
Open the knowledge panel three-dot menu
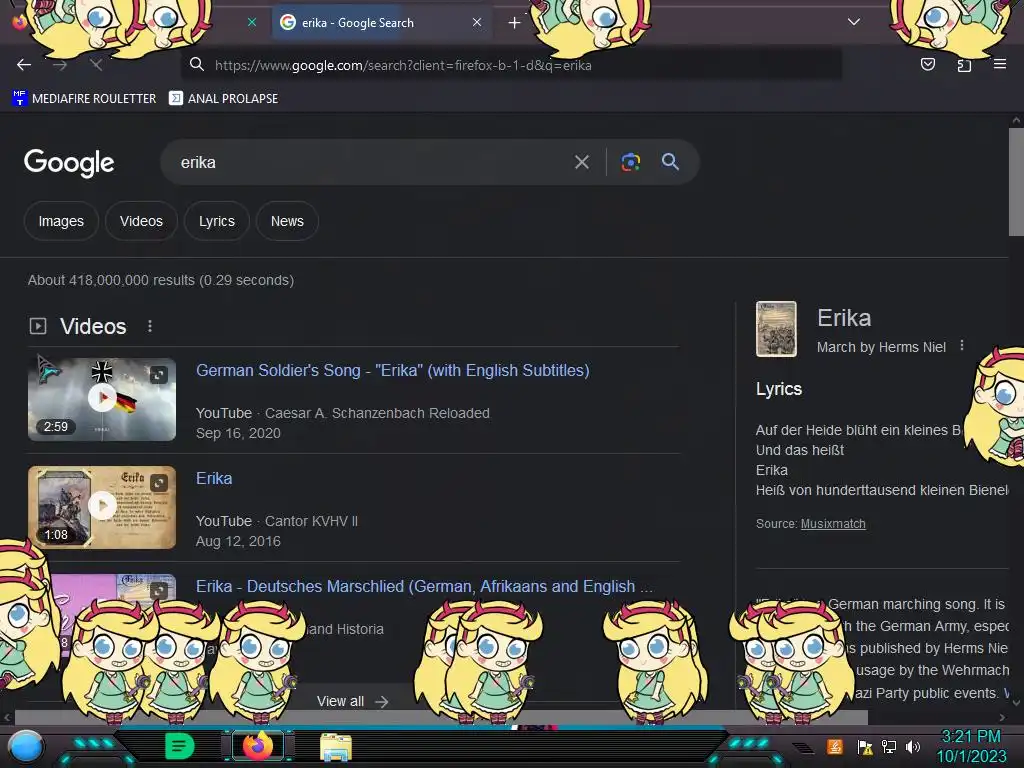[x=962, y=345]
